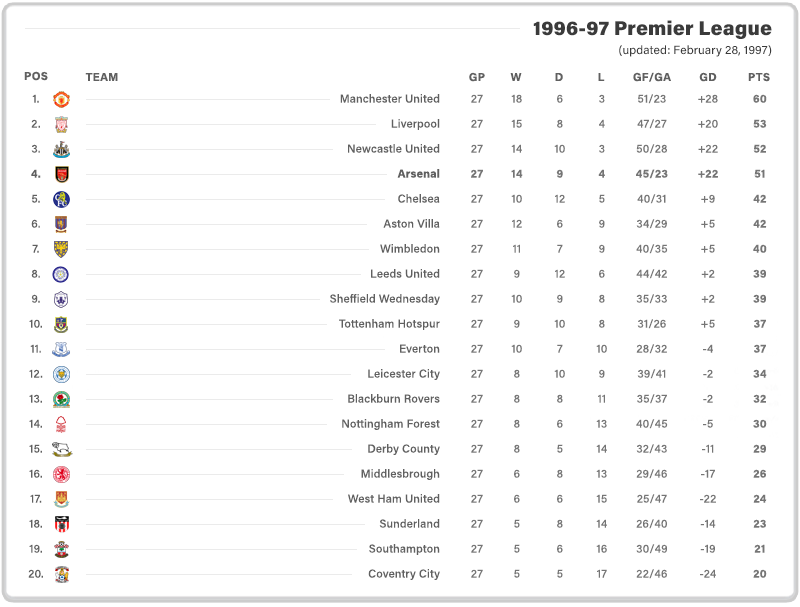Open the Tottenham Hotspur team name
The image size is (800, 607).
[x=389, y=324]
